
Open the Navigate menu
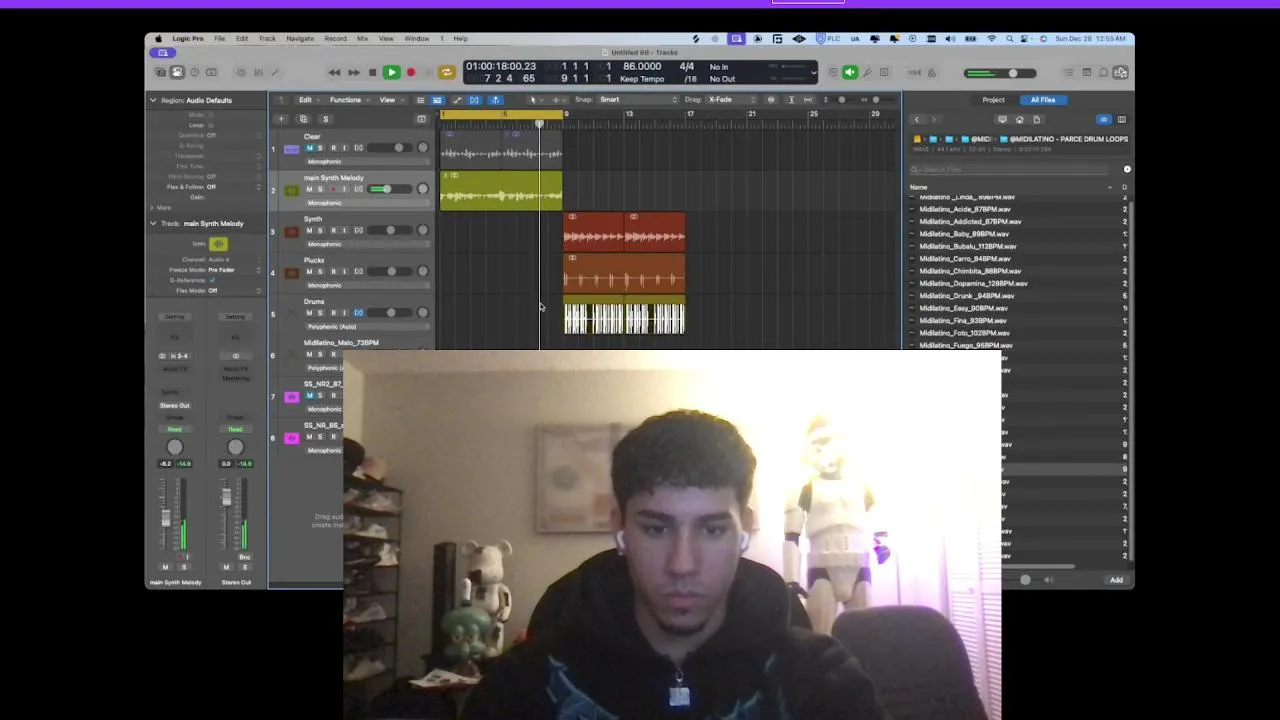point(300,39)
